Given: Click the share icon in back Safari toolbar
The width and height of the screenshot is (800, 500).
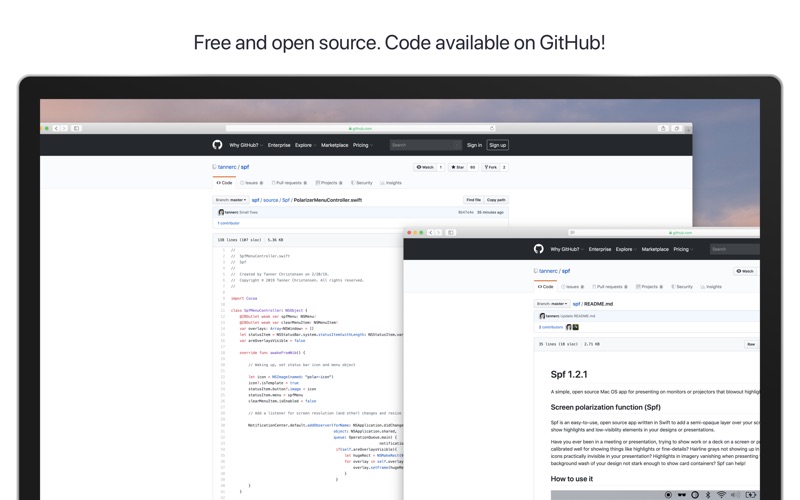Looking at the screenshot, I should (x=663, y=129).
